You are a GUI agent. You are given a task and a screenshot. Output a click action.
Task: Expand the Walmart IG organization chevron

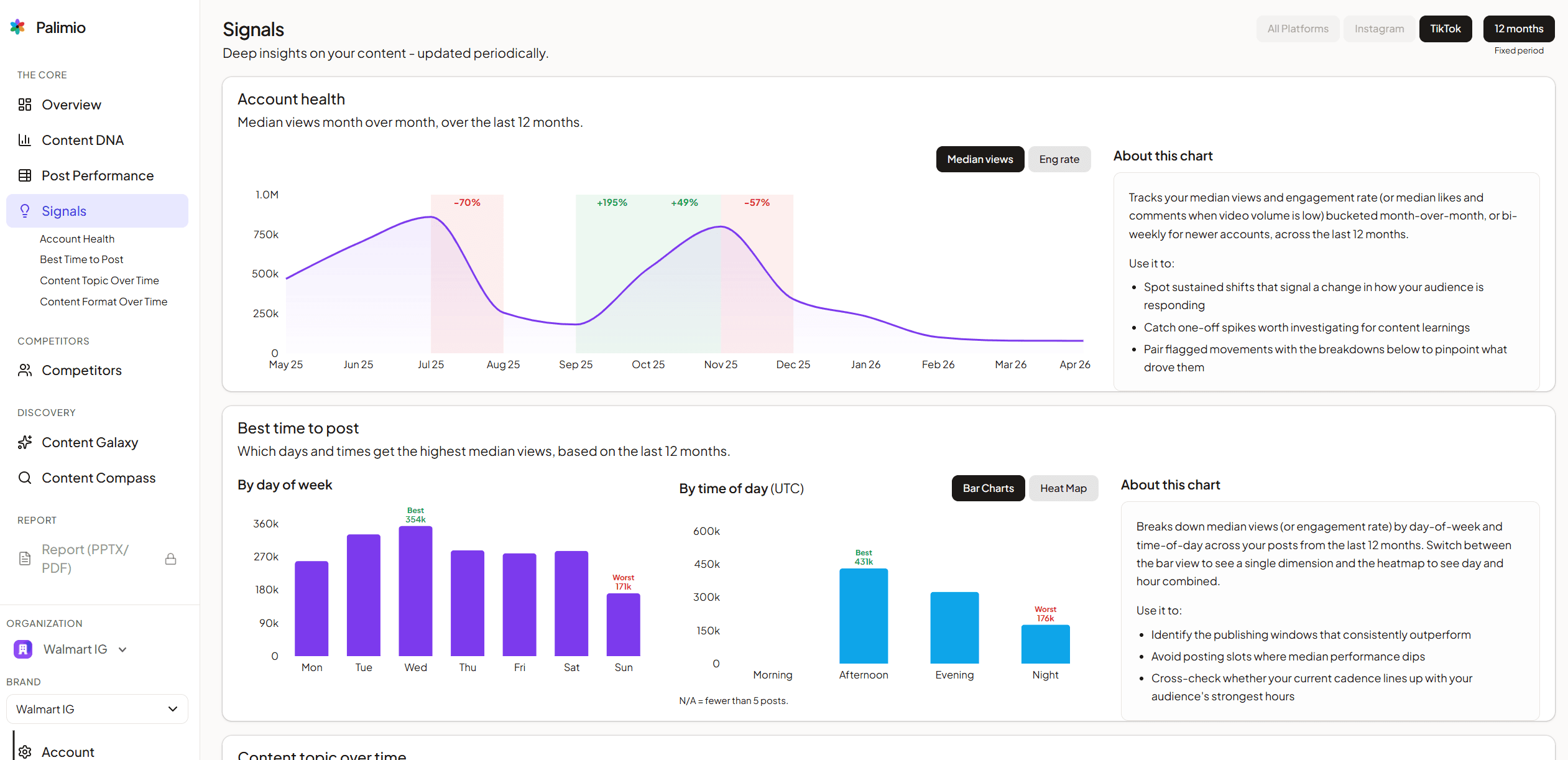(122, 649)
